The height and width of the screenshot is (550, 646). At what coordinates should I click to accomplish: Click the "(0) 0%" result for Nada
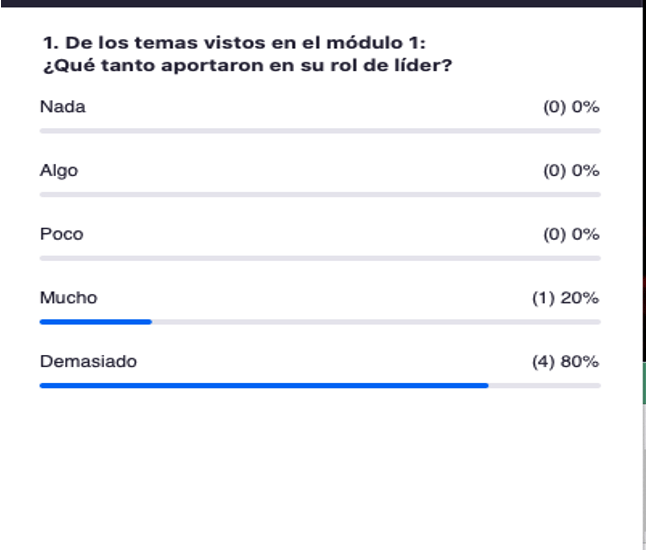[x=571, y=107]
